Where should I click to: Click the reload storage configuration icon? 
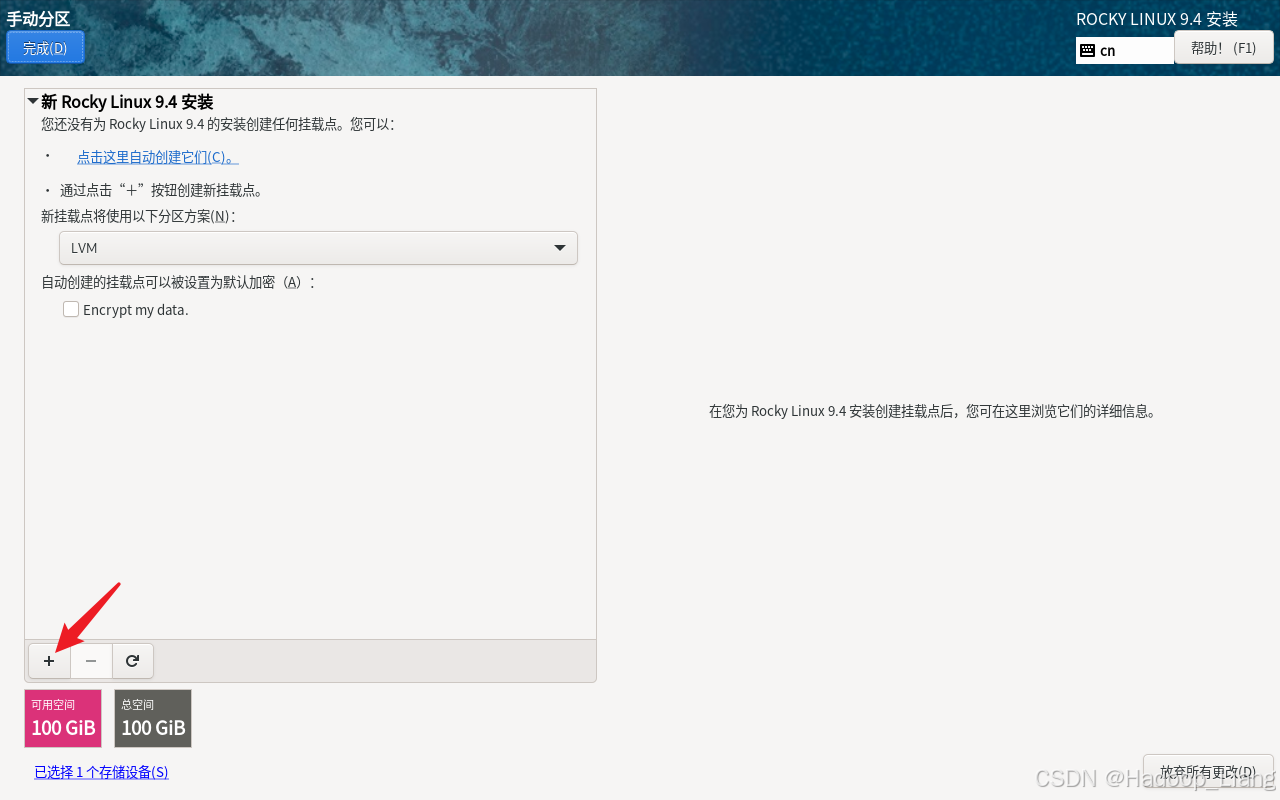click(x=133, y=661)
